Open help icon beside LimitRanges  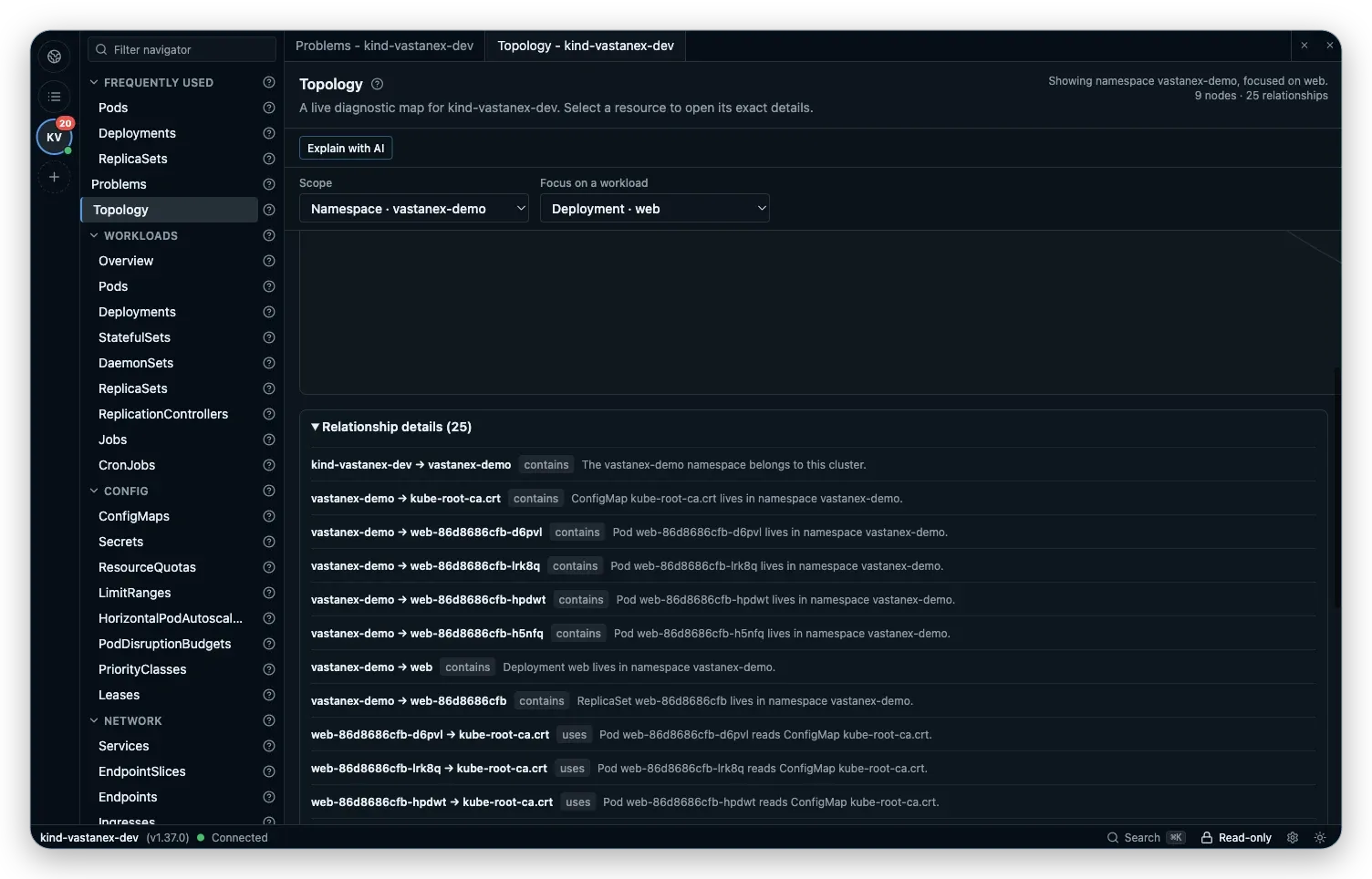pyautogui.click(x=268, y=593)
